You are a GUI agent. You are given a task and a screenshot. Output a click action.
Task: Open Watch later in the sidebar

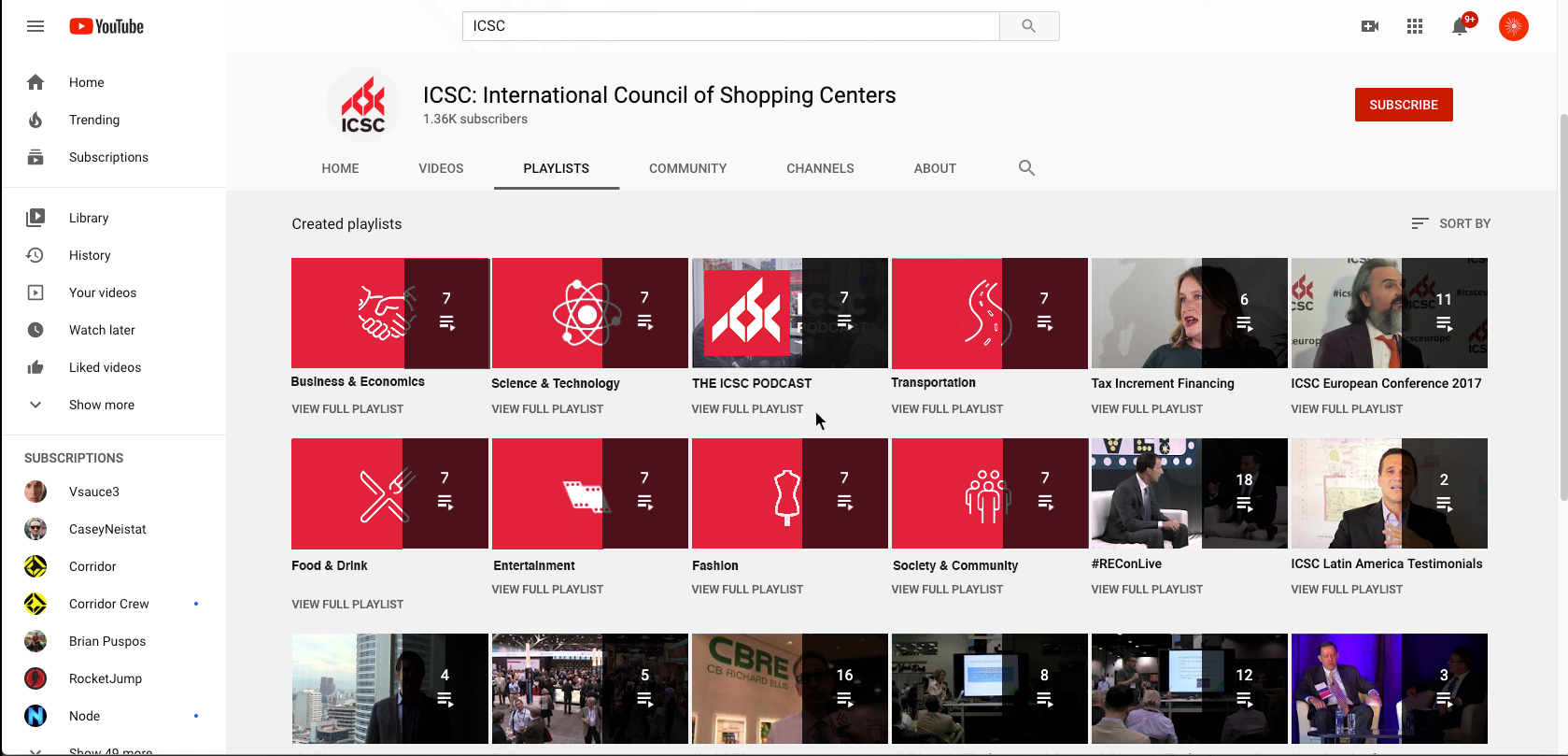[113, 330]
